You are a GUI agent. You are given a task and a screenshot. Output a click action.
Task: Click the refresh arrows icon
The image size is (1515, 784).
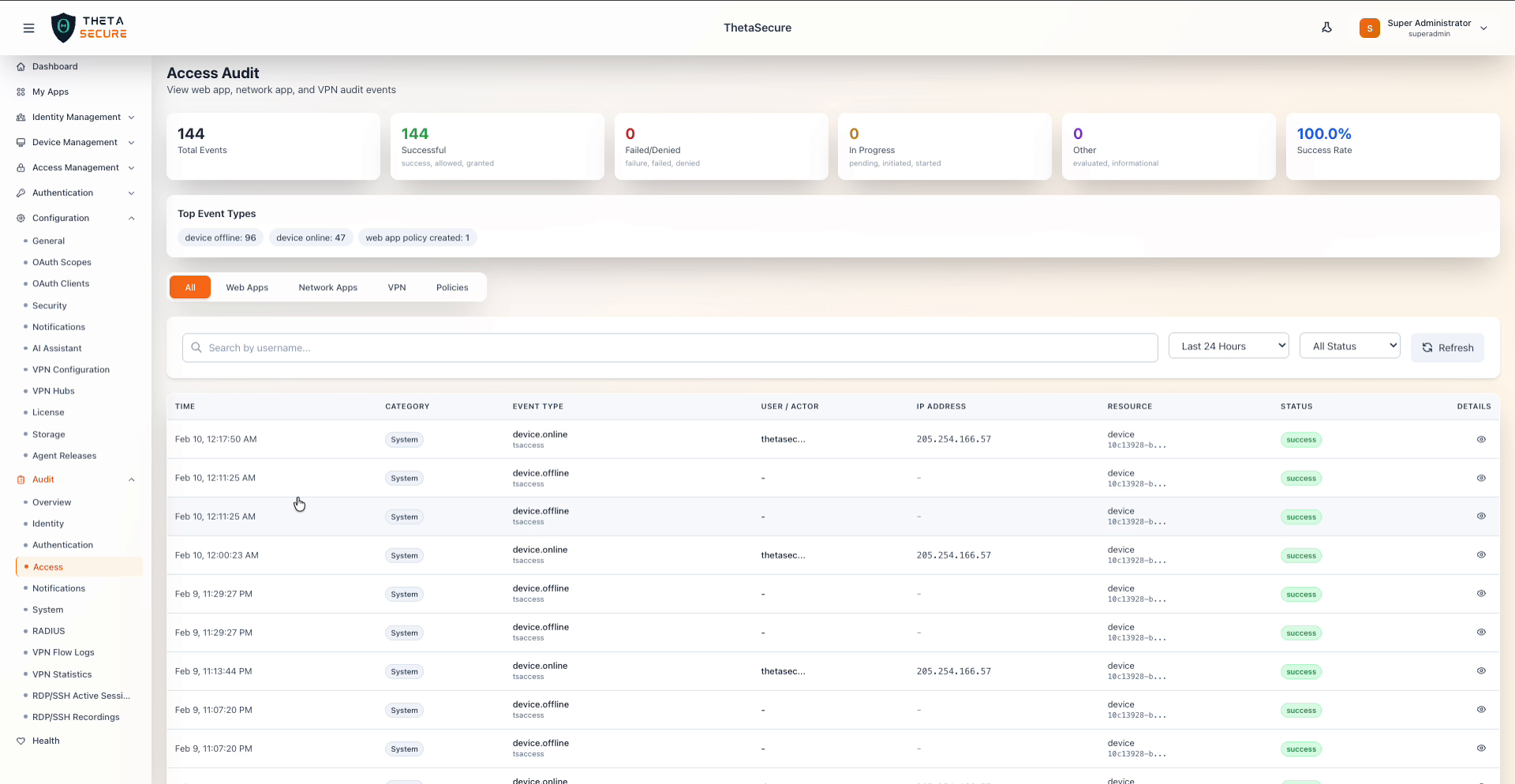(1427, 348)
